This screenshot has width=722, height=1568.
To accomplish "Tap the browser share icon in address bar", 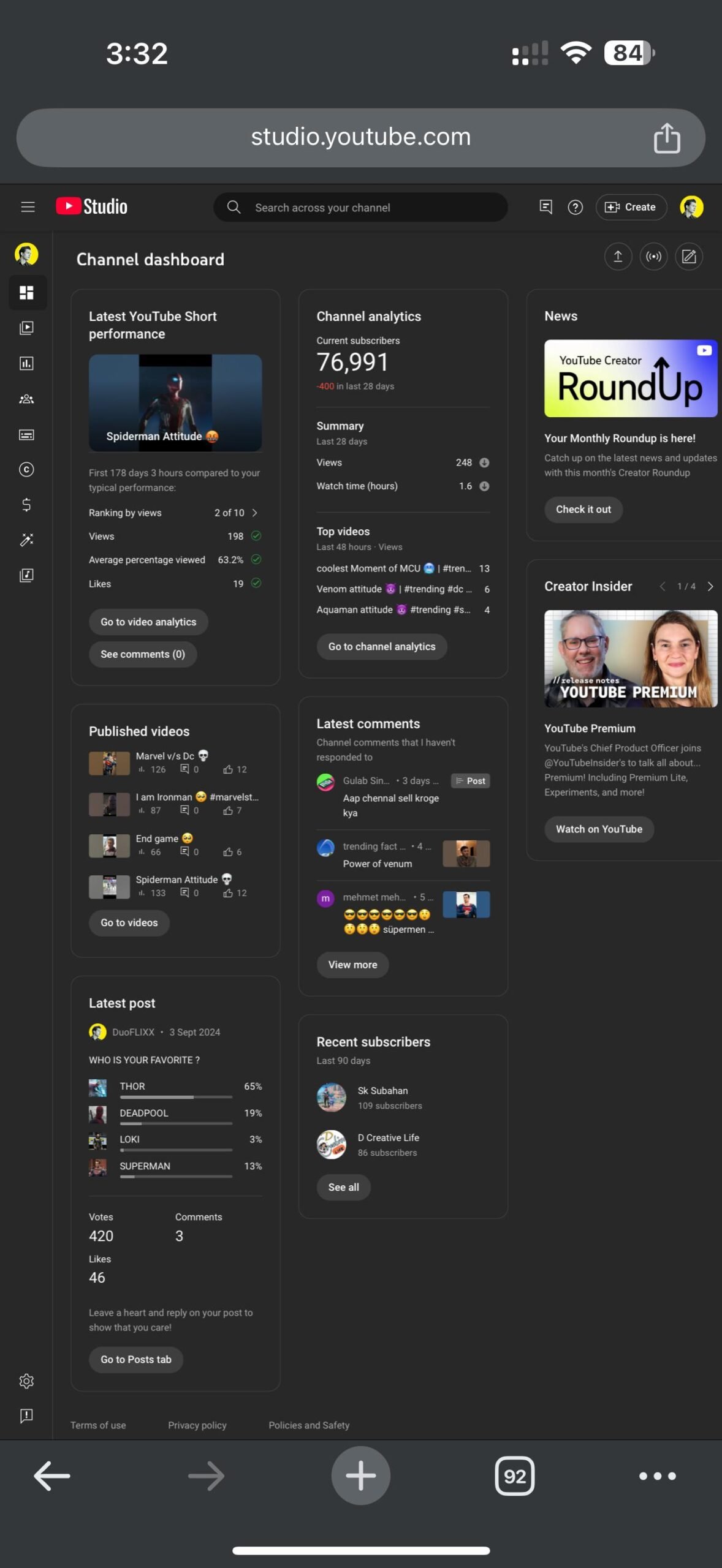I will pyautogui.click(x=667, y=138).
